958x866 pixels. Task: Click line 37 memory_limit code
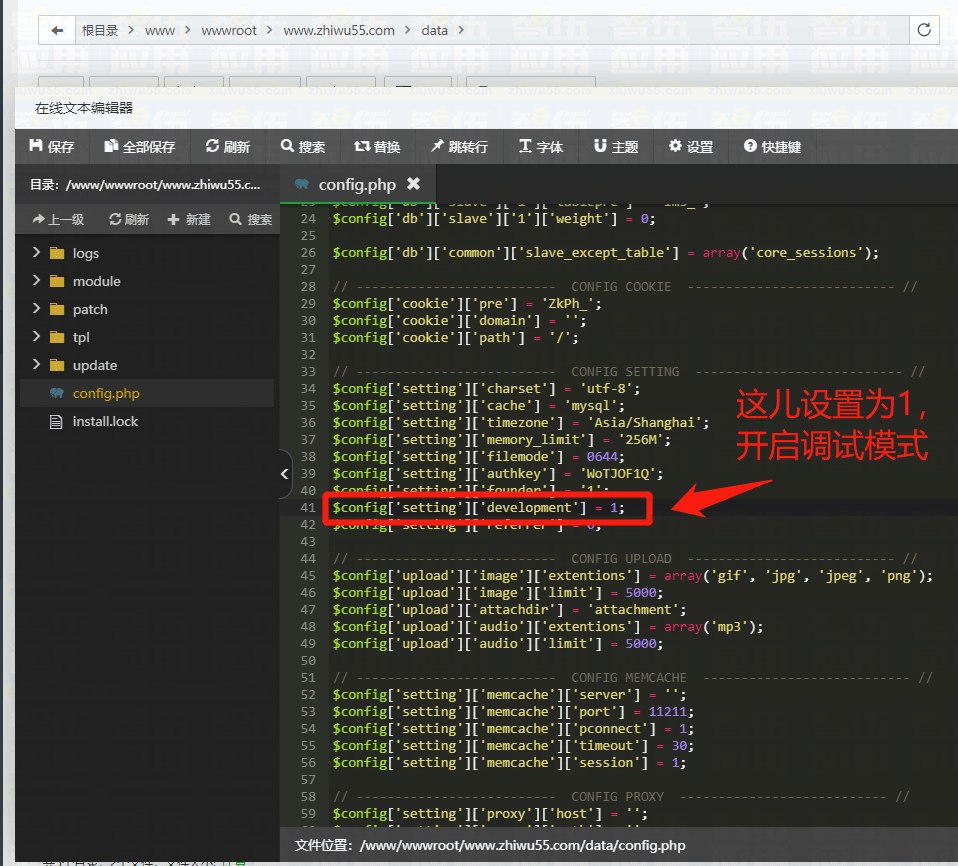pos(502,440)
